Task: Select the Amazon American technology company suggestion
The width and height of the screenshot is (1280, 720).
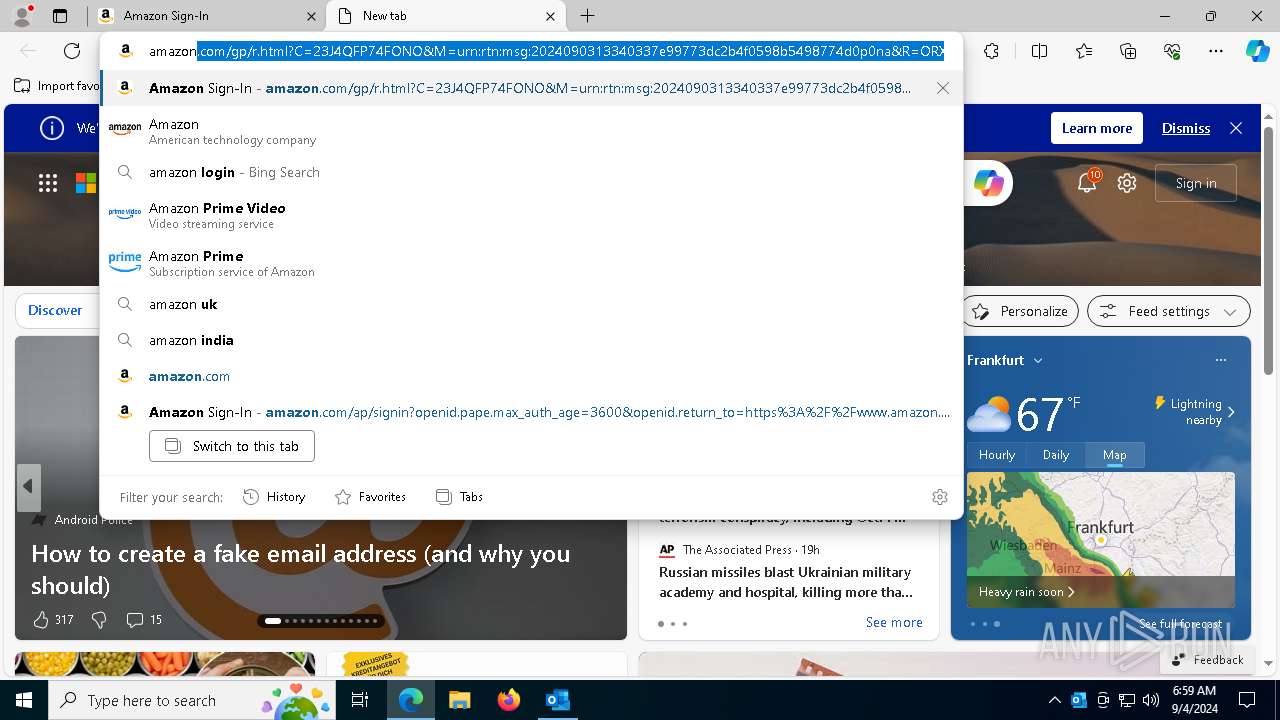Action: pos(531,131)
